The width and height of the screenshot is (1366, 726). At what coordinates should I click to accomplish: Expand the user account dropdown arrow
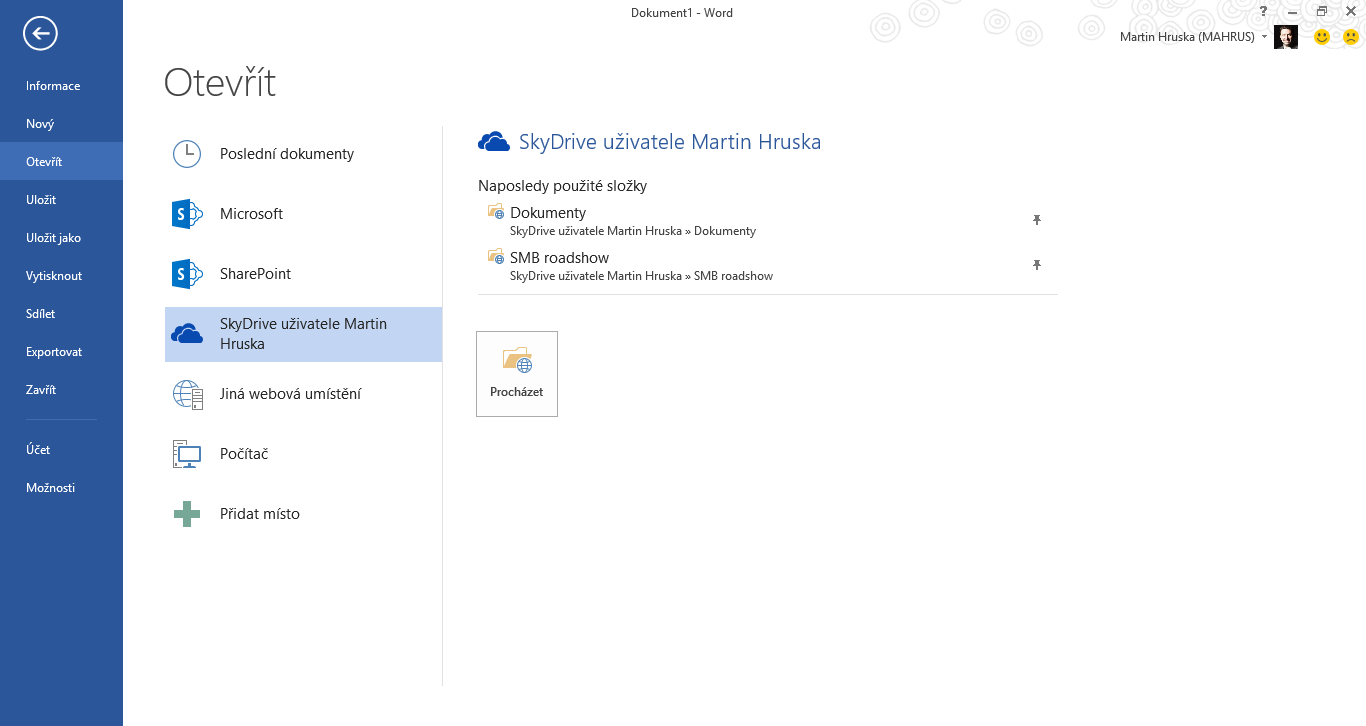click(1265, 37)
